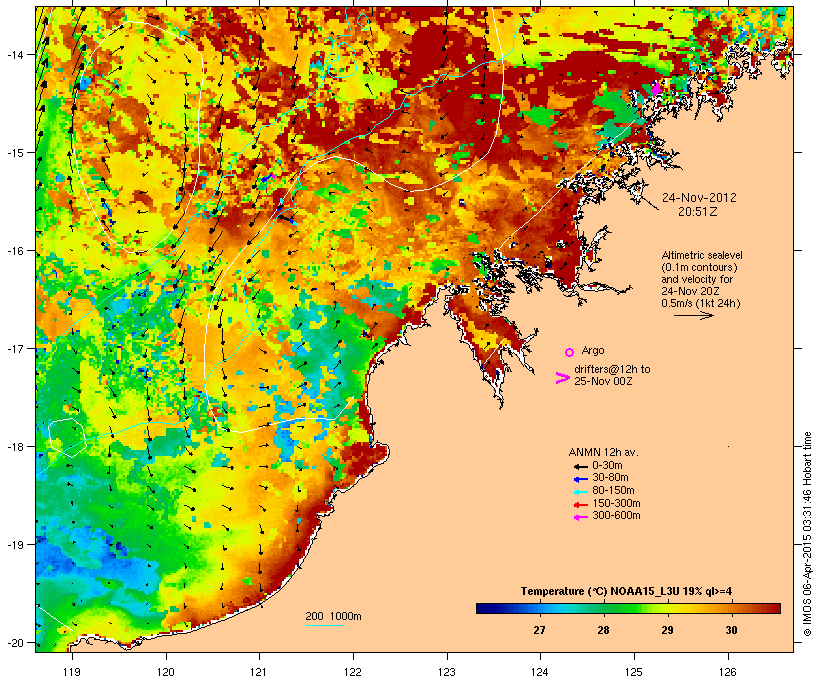Image resolution: width=820 pixels, height=680 pixels.
Task: Click the 30 label on temperature scale
Action: point(731,630)
